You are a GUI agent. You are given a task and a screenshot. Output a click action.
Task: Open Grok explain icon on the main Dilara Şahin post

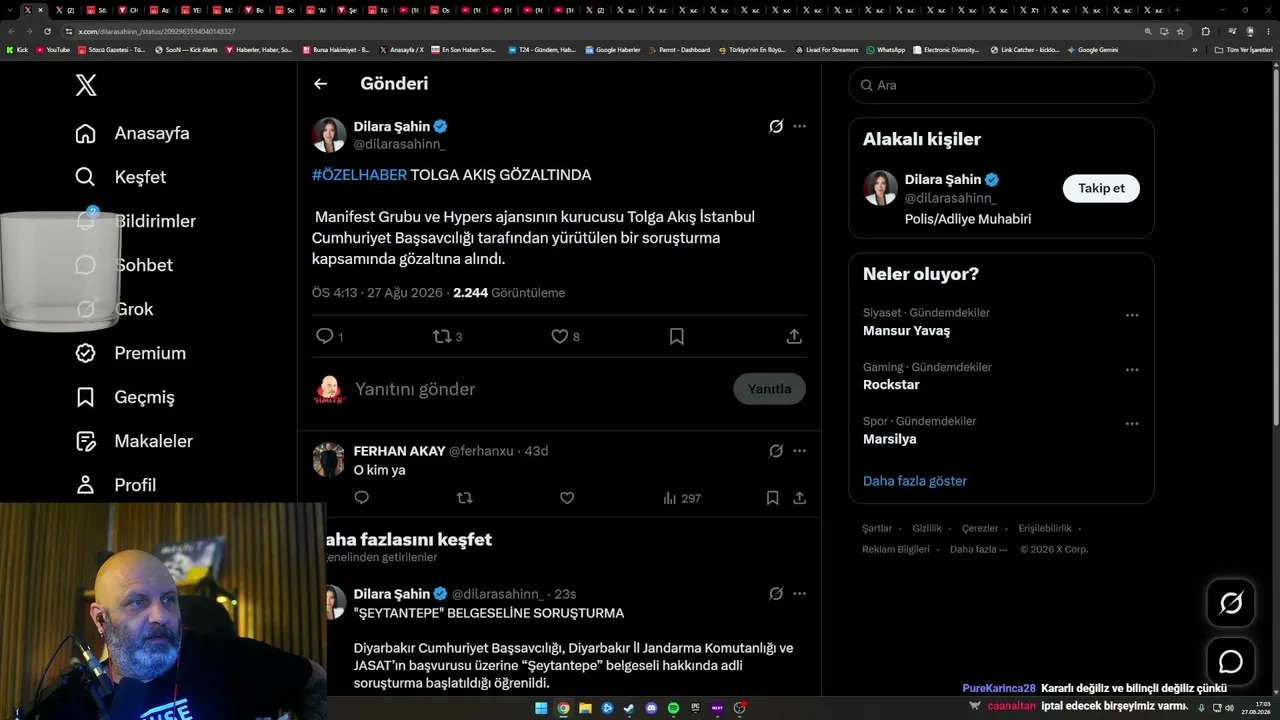click(x=775, y=127)
